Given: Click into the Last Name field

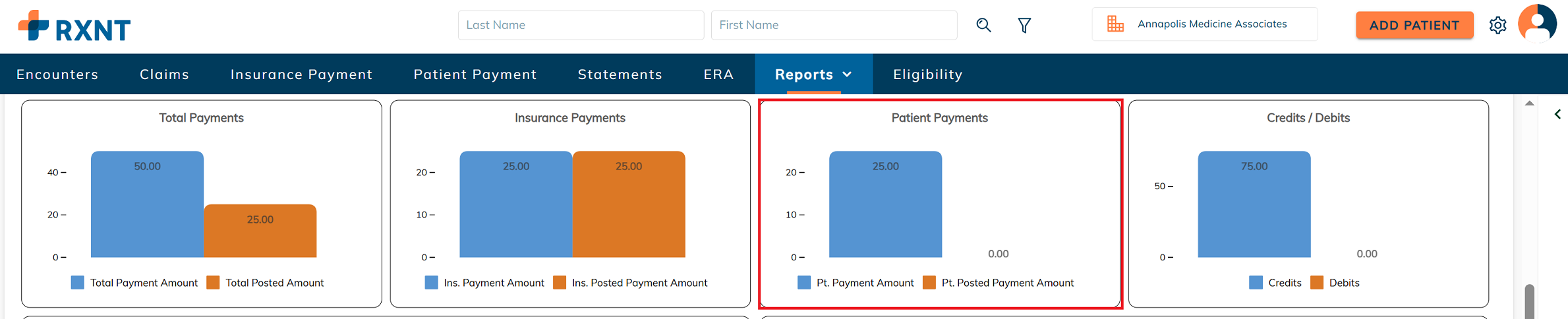Looking at the screenshot, I should tap(580, 25).
